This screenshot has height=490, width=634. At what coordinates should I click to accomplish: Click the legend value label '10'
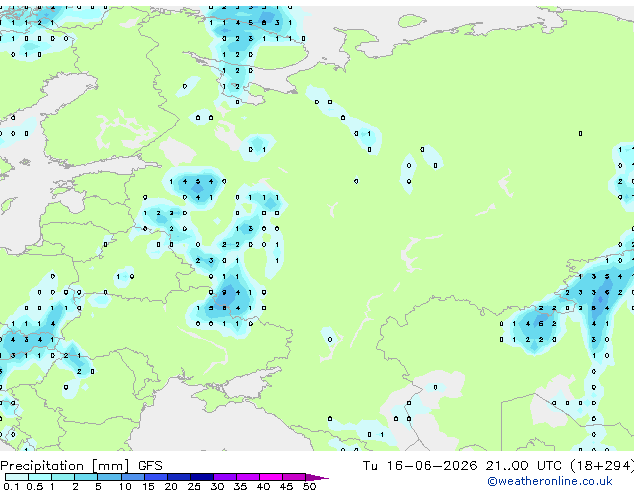[x=125, y=486]
